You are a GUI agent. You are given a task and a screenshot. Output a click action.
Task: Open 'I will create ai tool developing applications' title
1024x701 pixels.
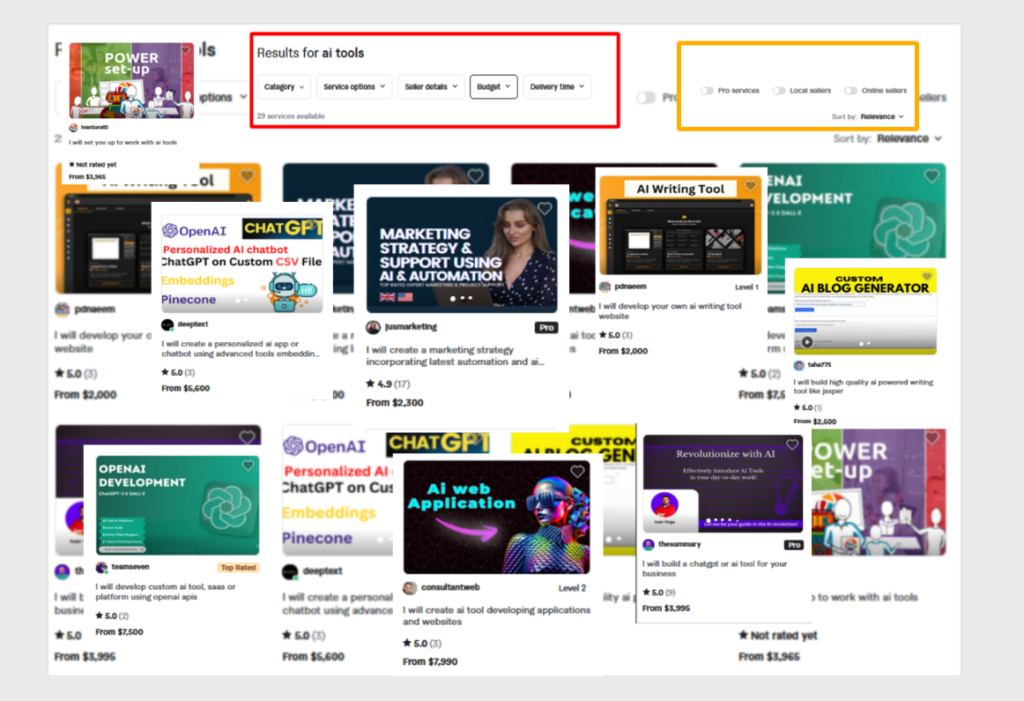coord(496,615)
